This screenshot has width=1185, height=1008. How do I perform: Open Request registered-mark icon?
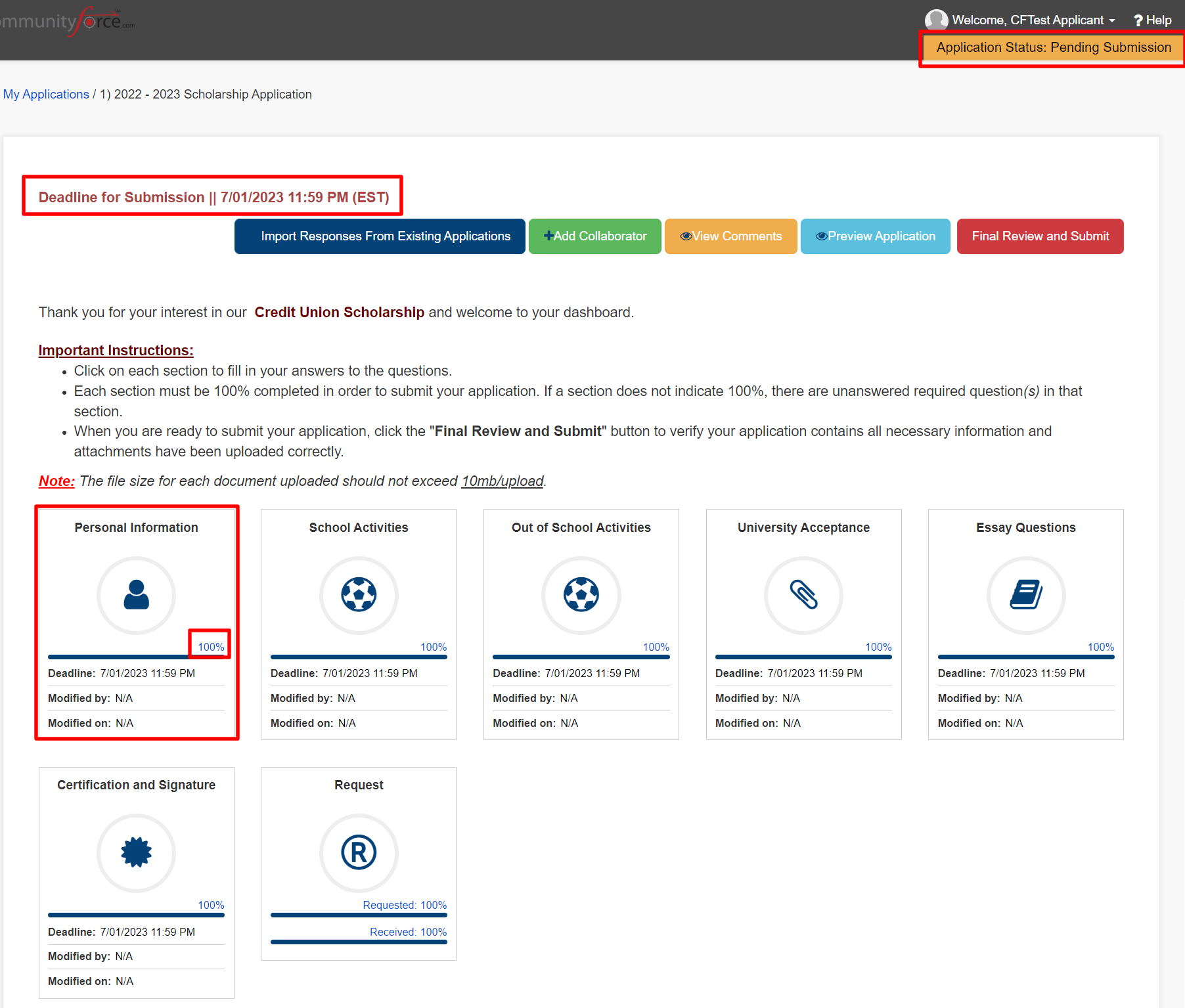coord(359,852)
